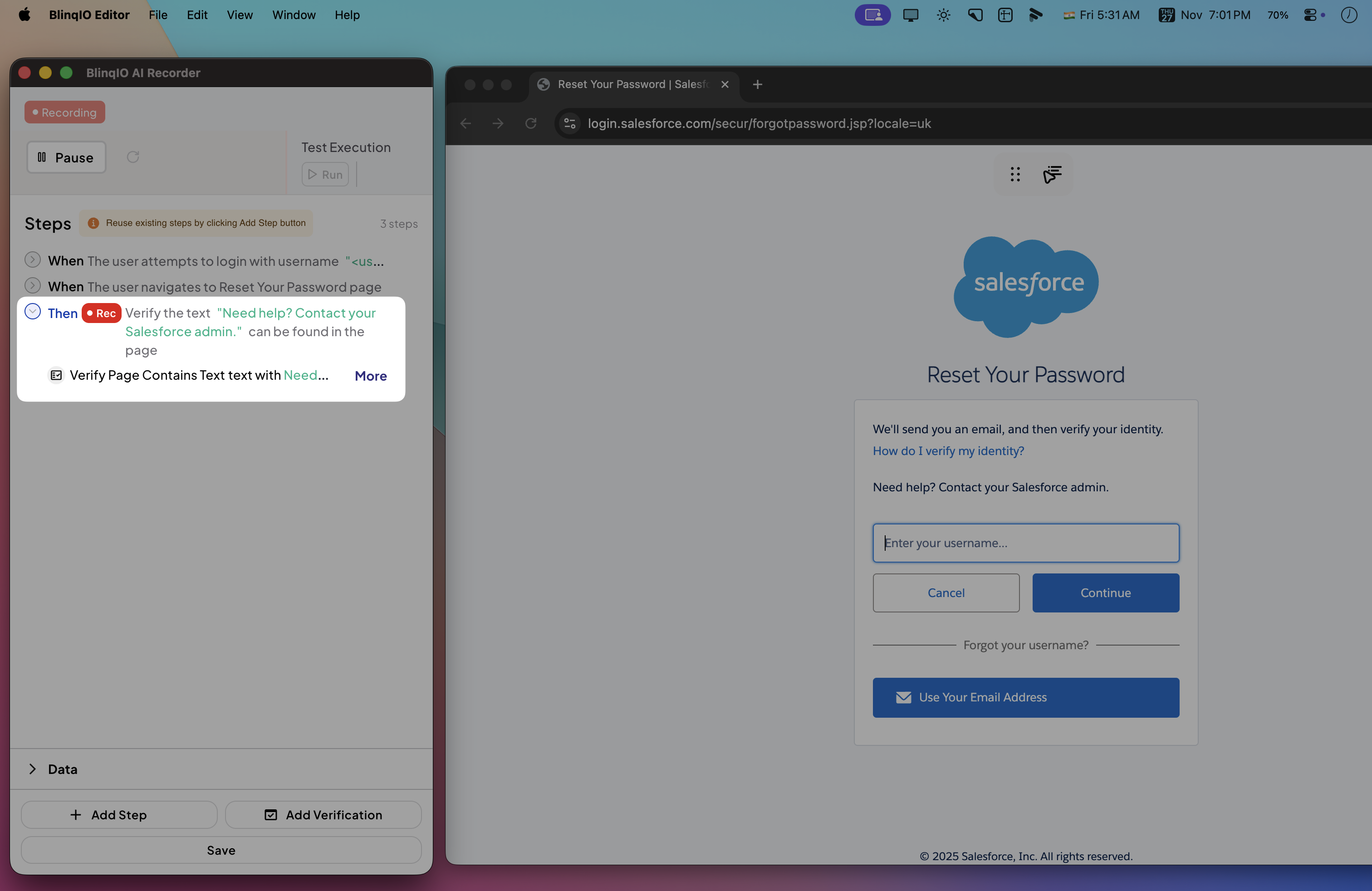Open the macOS Control Center icon

tap(1310, 15)
